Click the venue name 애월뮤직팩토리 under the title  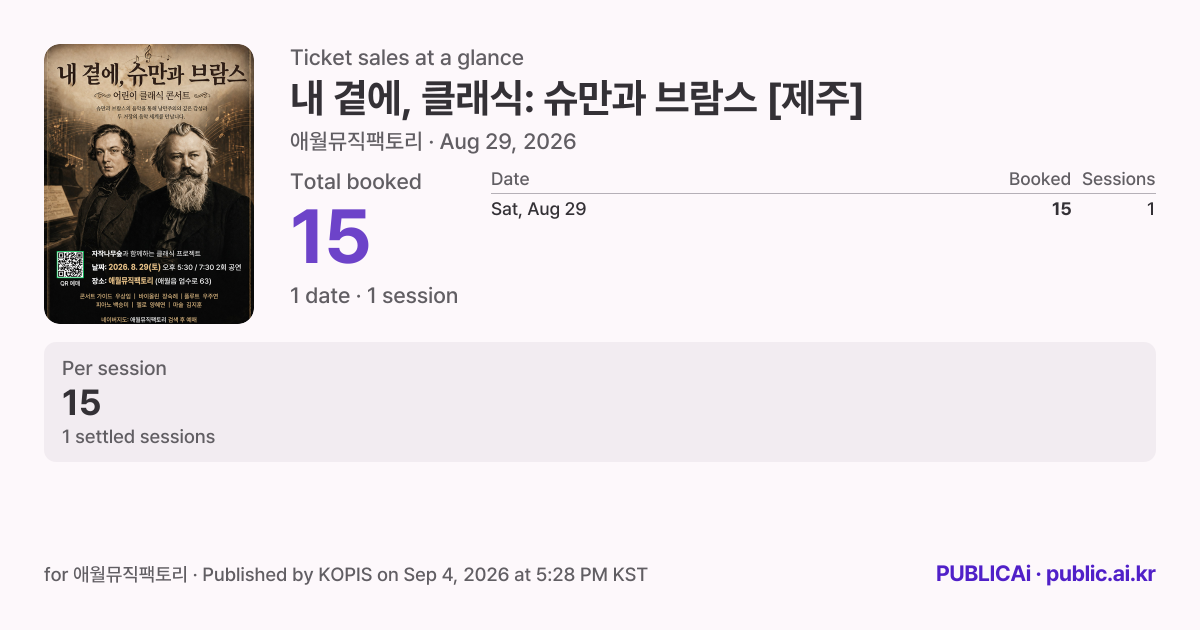click(356, 142)
